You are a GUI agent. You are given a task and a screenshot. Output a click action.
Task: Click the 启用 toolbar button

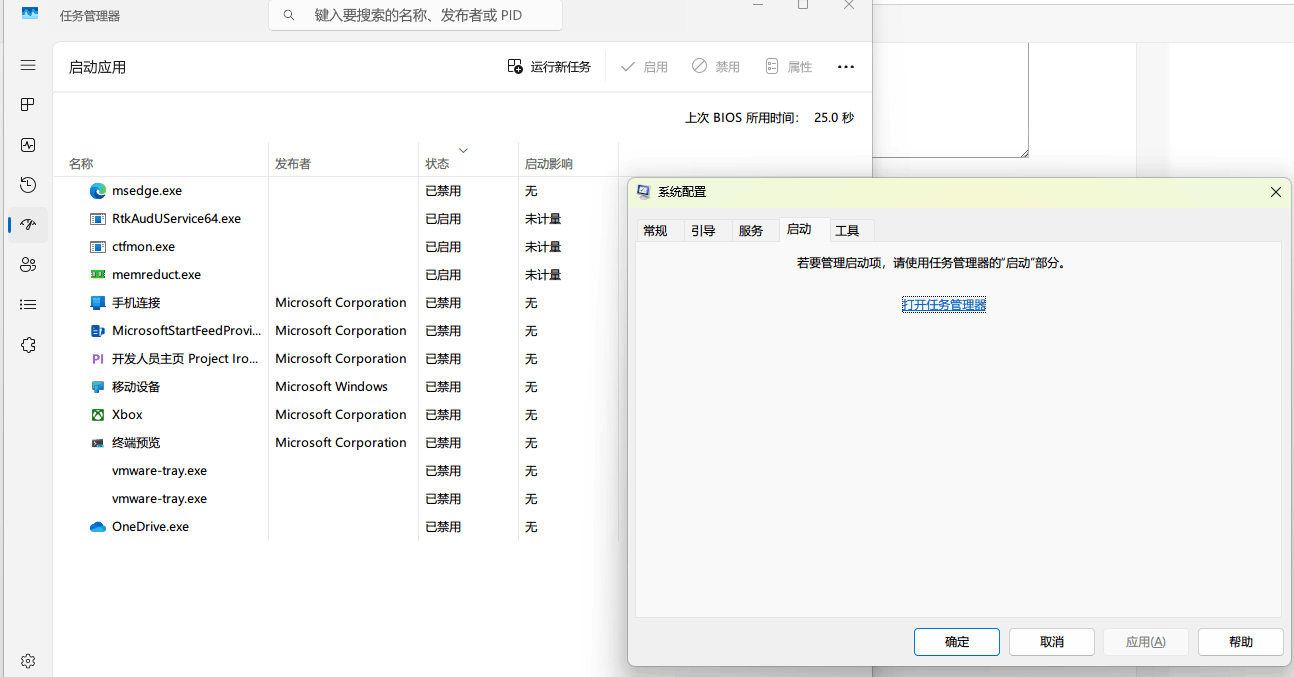pos(644,67)
